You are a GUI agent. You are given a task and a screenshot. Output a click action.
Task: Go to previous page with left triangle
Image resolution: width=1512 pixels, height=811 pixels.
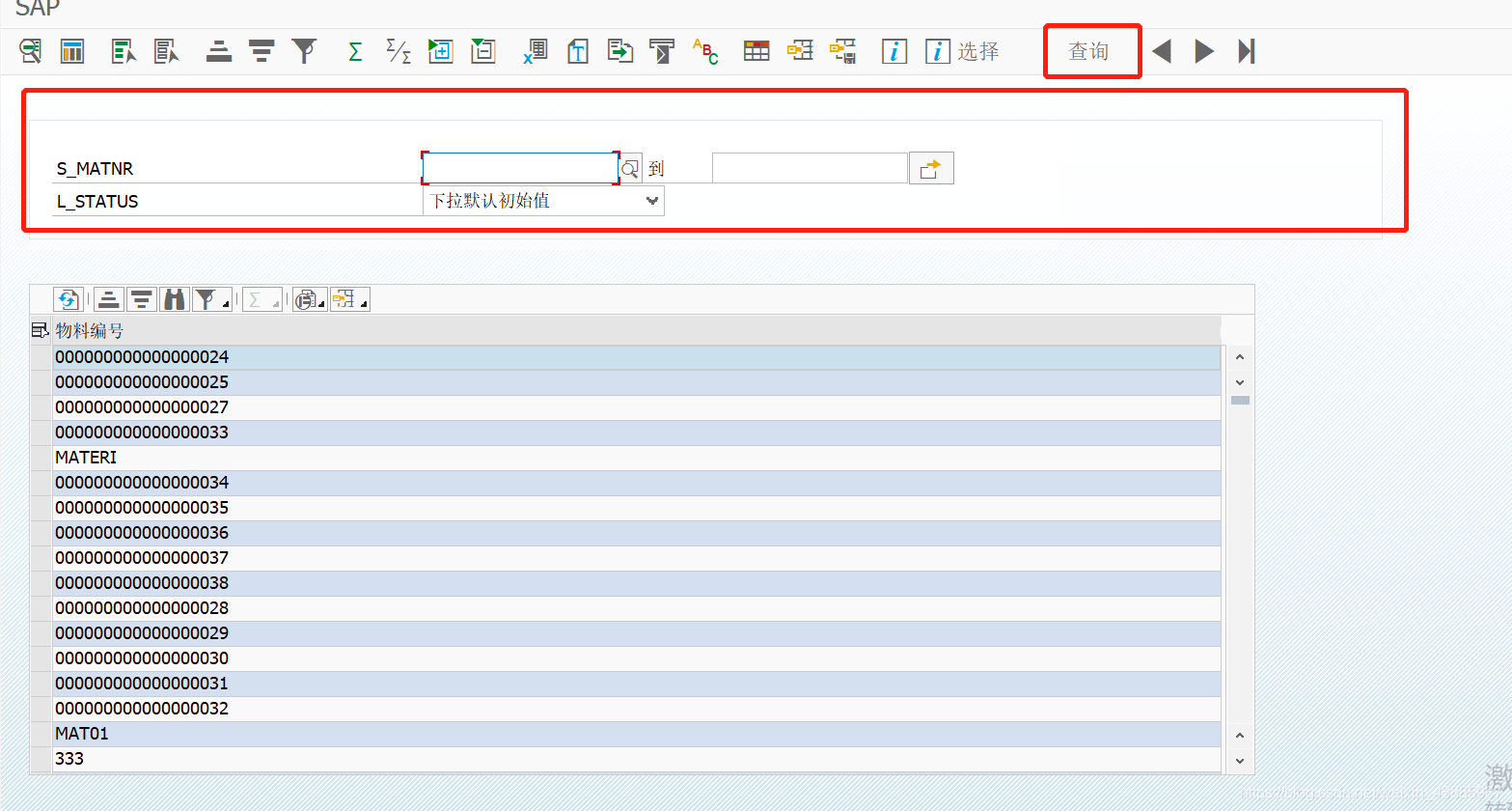[1162, 51]
